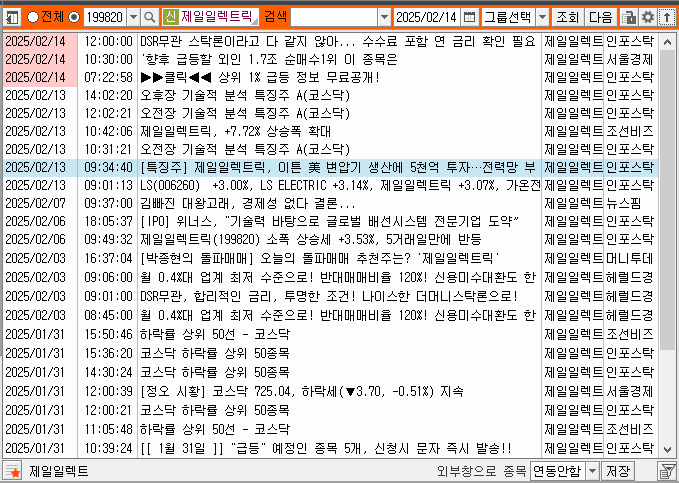Click the favorites star list icon
679x483 pixels.
pyautogui.click(x=12, y=471)
